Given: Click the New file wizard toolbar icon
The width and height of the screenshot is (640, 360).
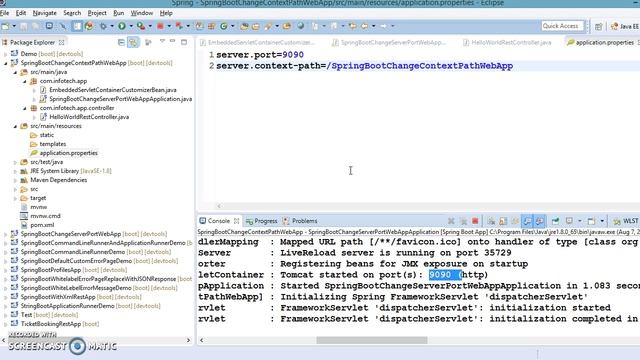Looking at the screenshot, I should (5, 26).
